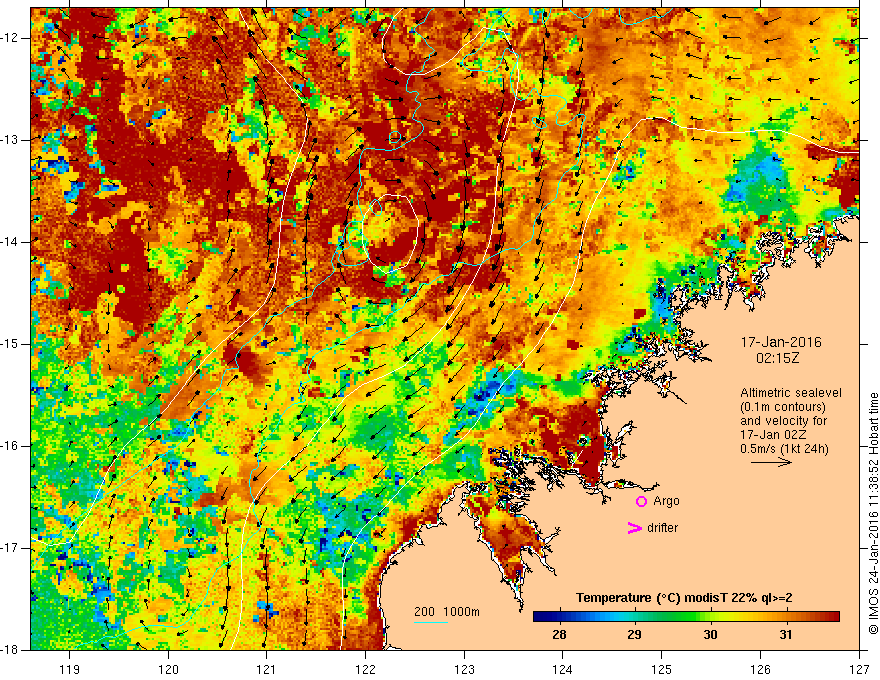Click the temperature color bar

(x=686, y=617)
